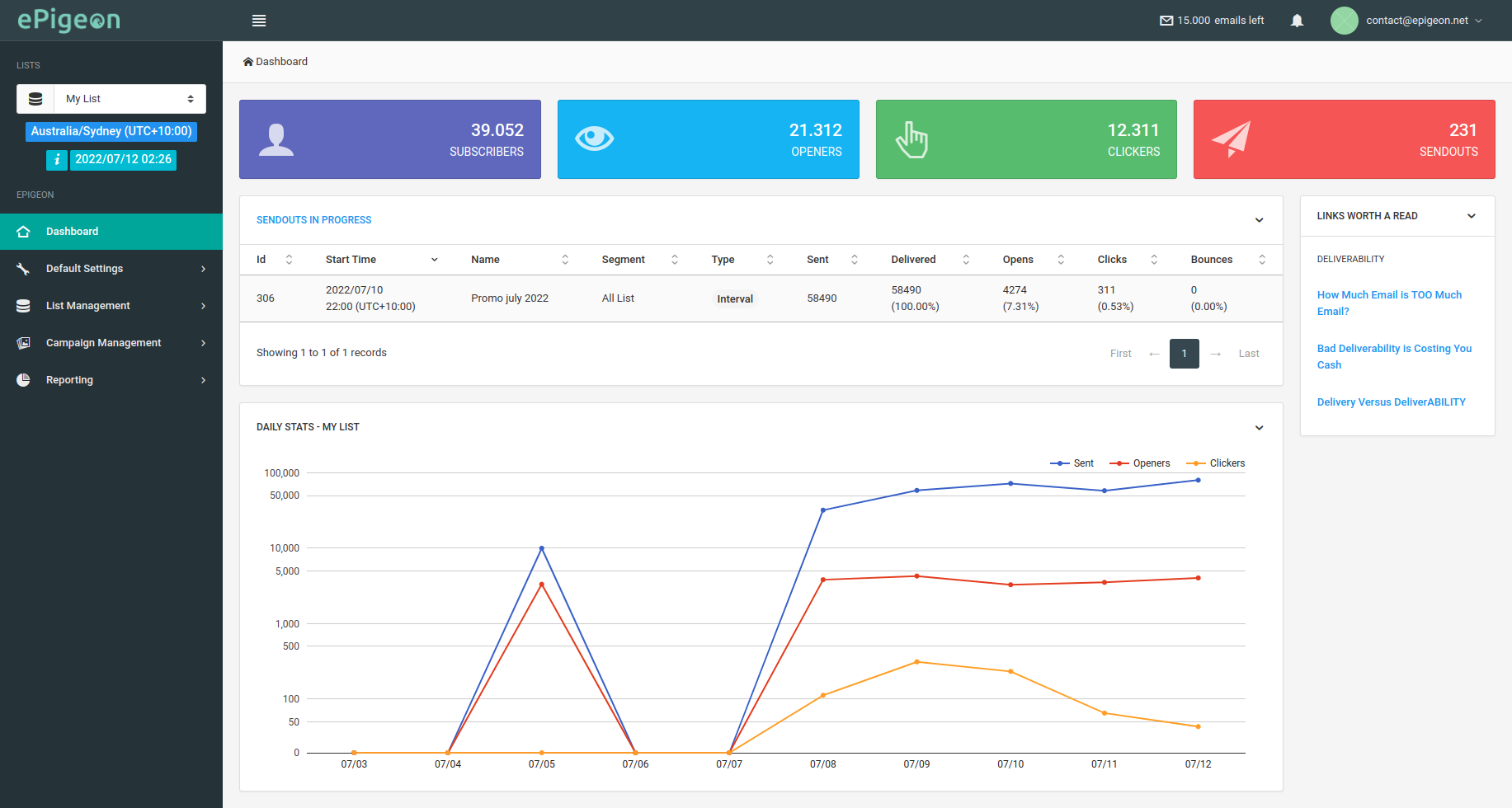Click the Last pagination button

tap(1248, 353)
